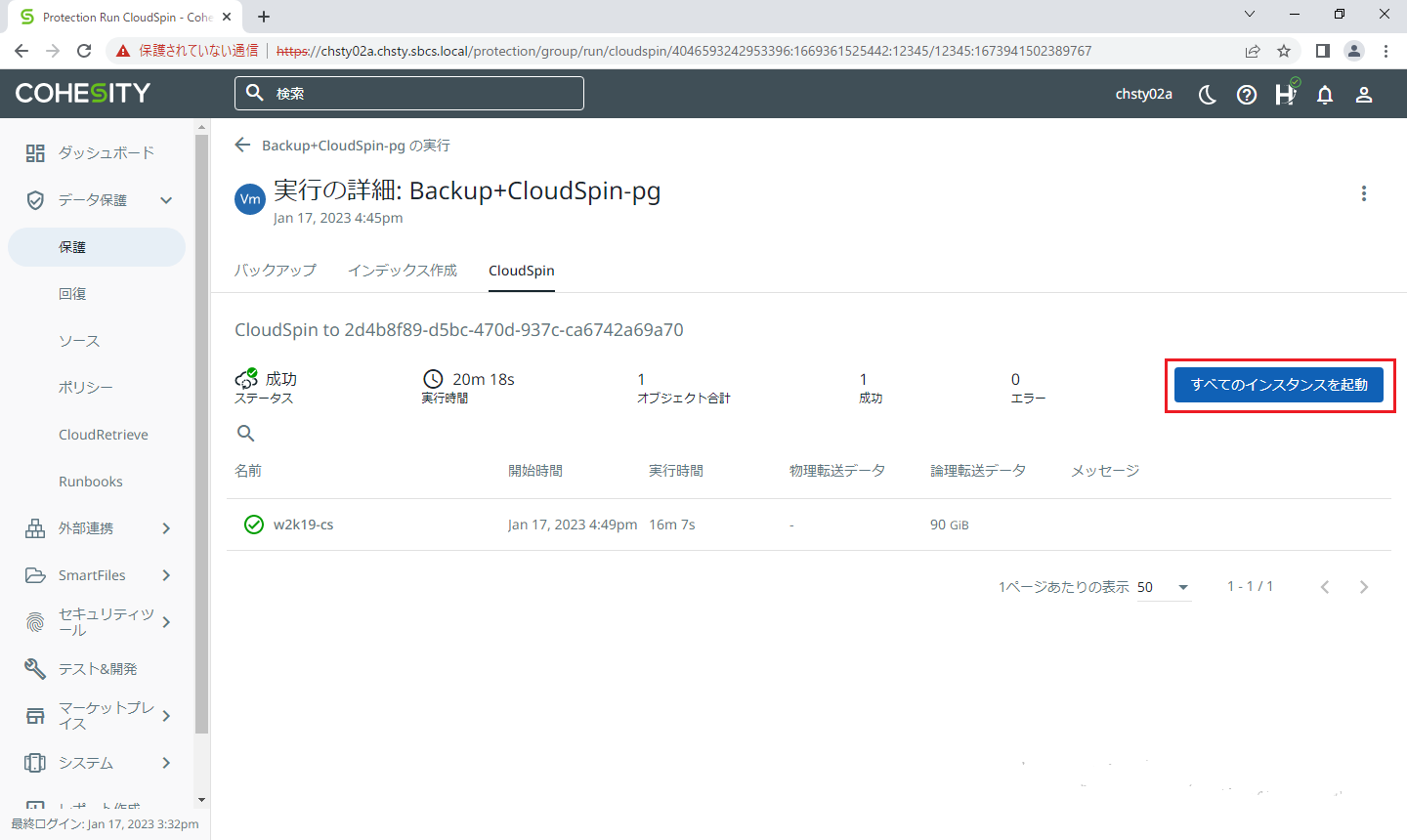Screen dimensions: 1407x840
Task: Click the Test & Dev wrench icon
Action: (35, 669)
